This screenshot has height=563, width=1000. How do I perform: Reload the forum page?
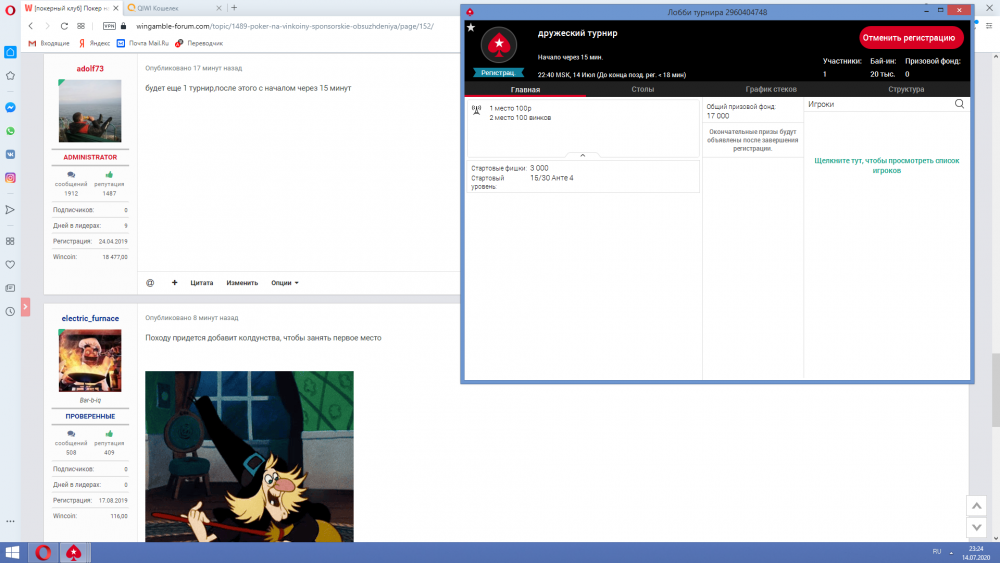[x=64, y=26]
